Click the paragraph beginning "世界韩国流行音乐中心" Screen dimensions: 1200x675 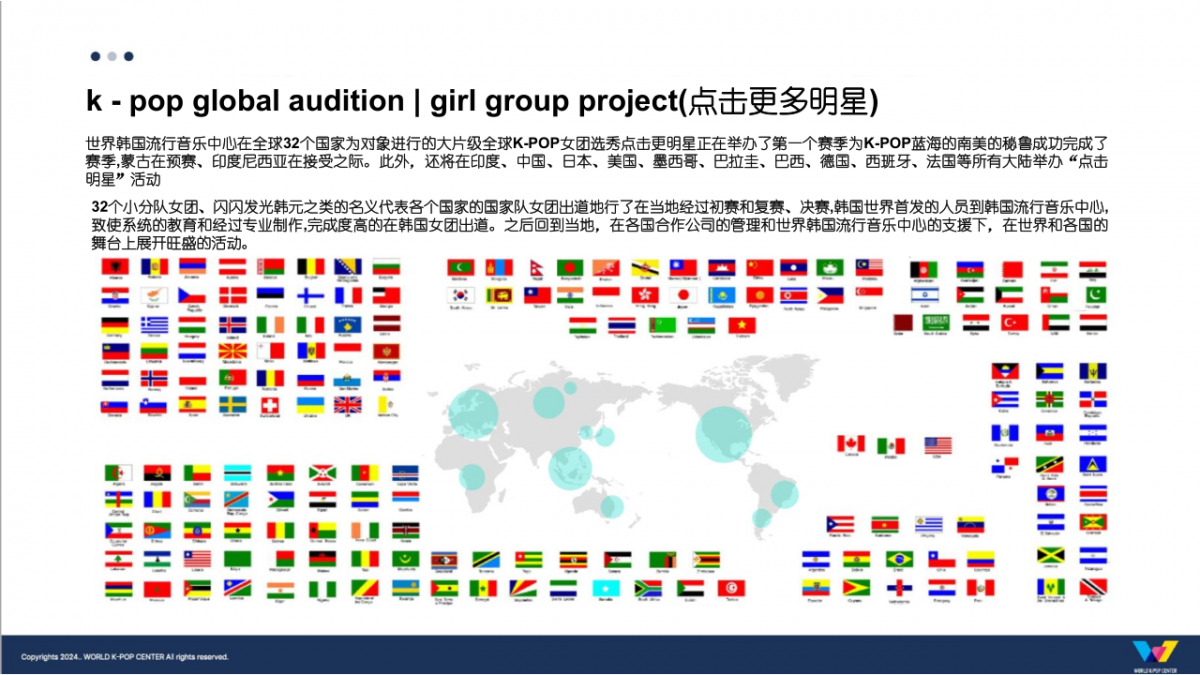tap(598, 161)
